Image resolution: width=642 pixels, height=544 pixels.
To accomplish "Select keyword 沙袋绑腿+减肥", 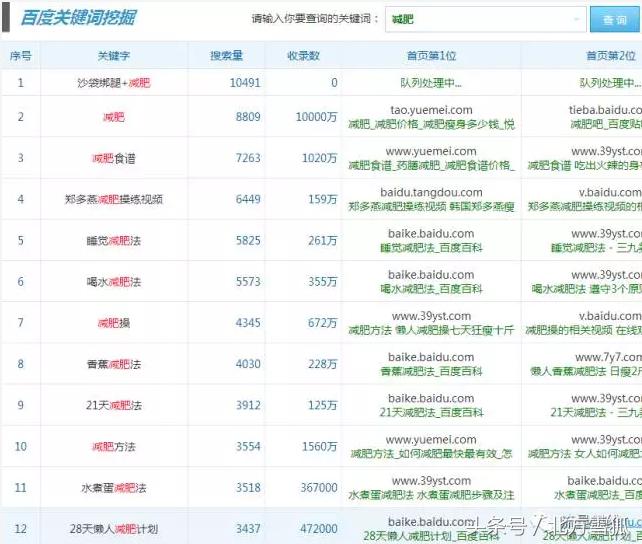I will click(x=114, y=83).
